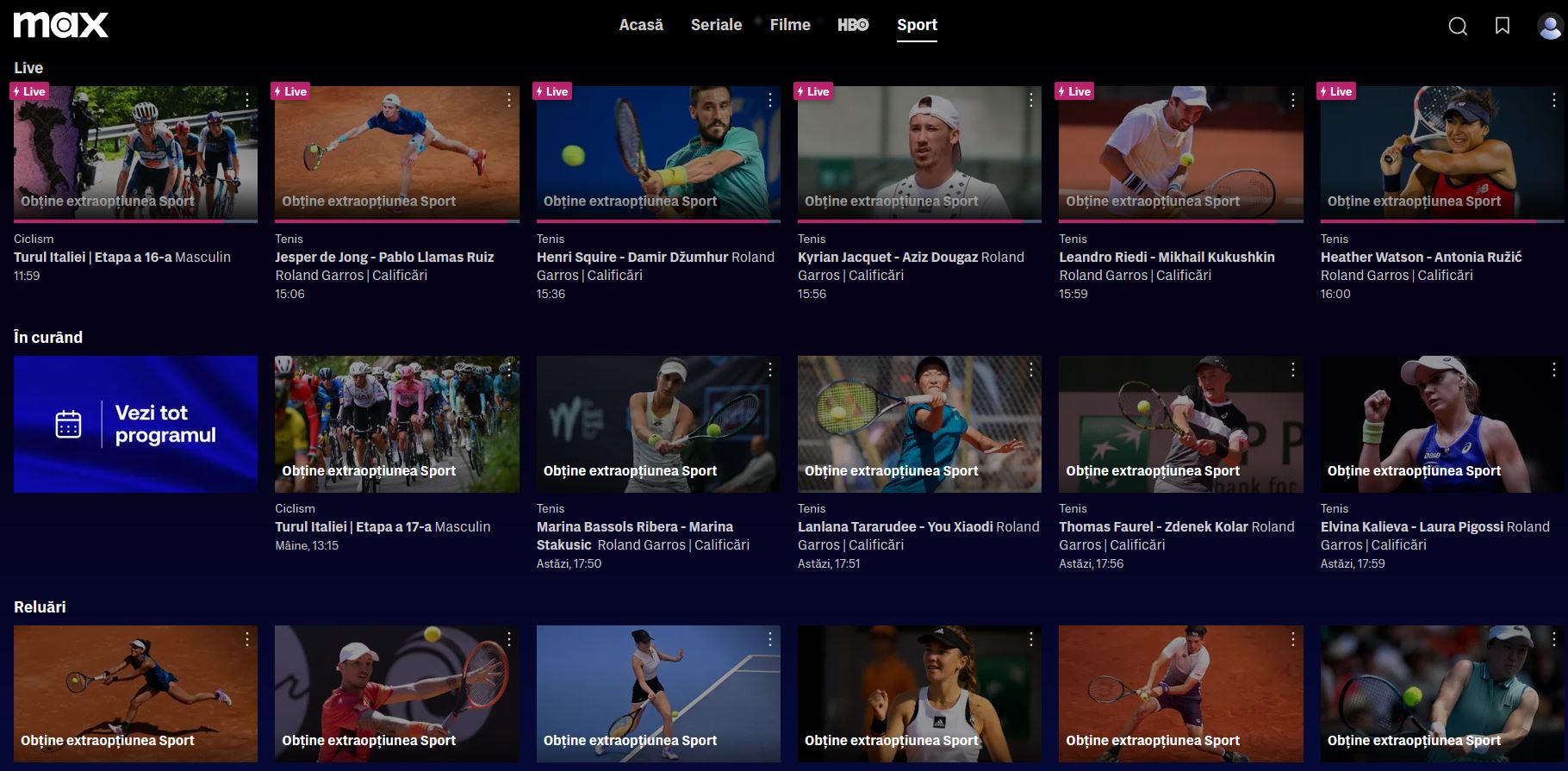Select Lanlana Tararudee match thumbnail

point(919,422)
